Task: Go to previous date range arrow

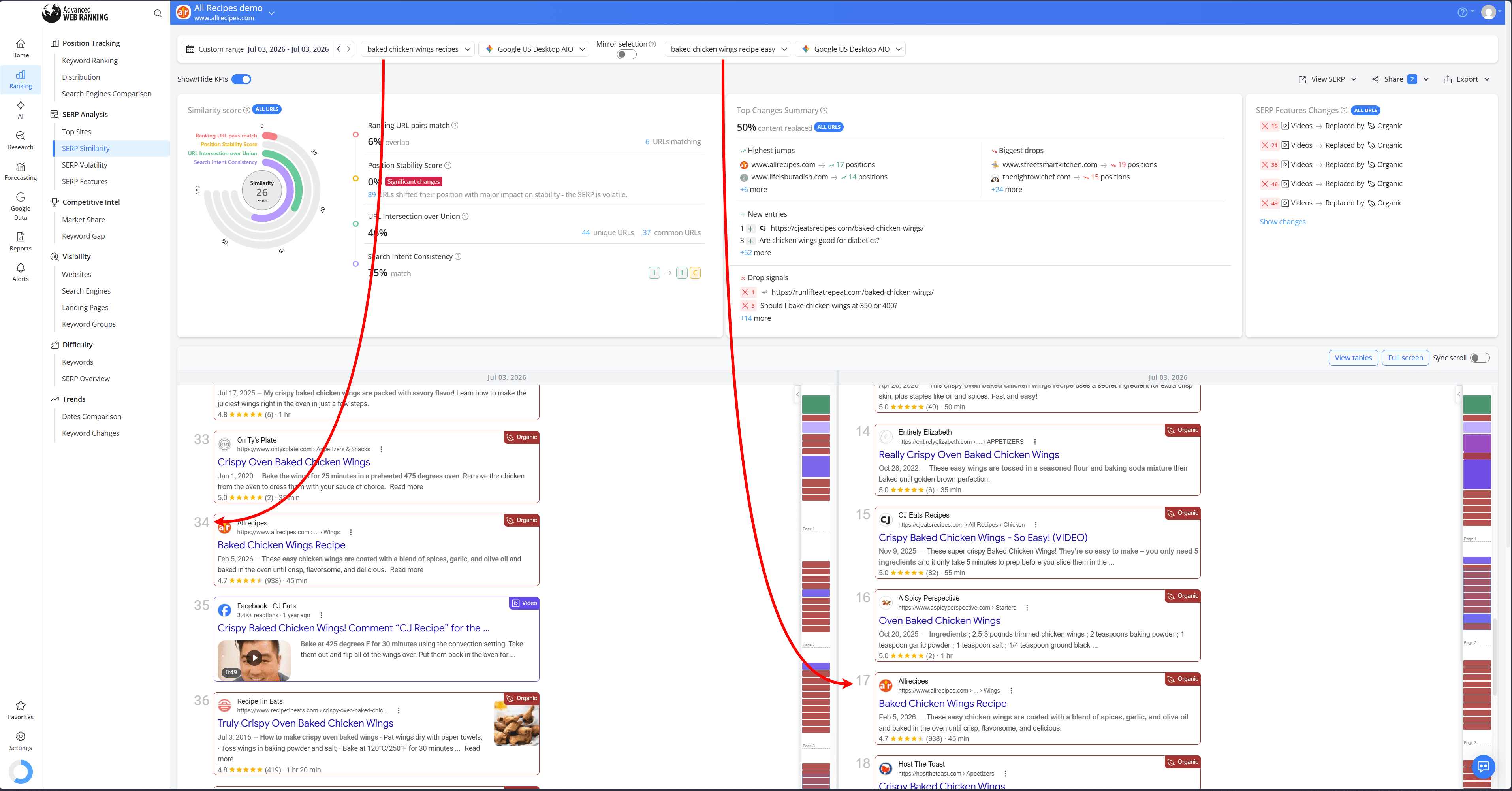Action: click(x=339, y=49)
